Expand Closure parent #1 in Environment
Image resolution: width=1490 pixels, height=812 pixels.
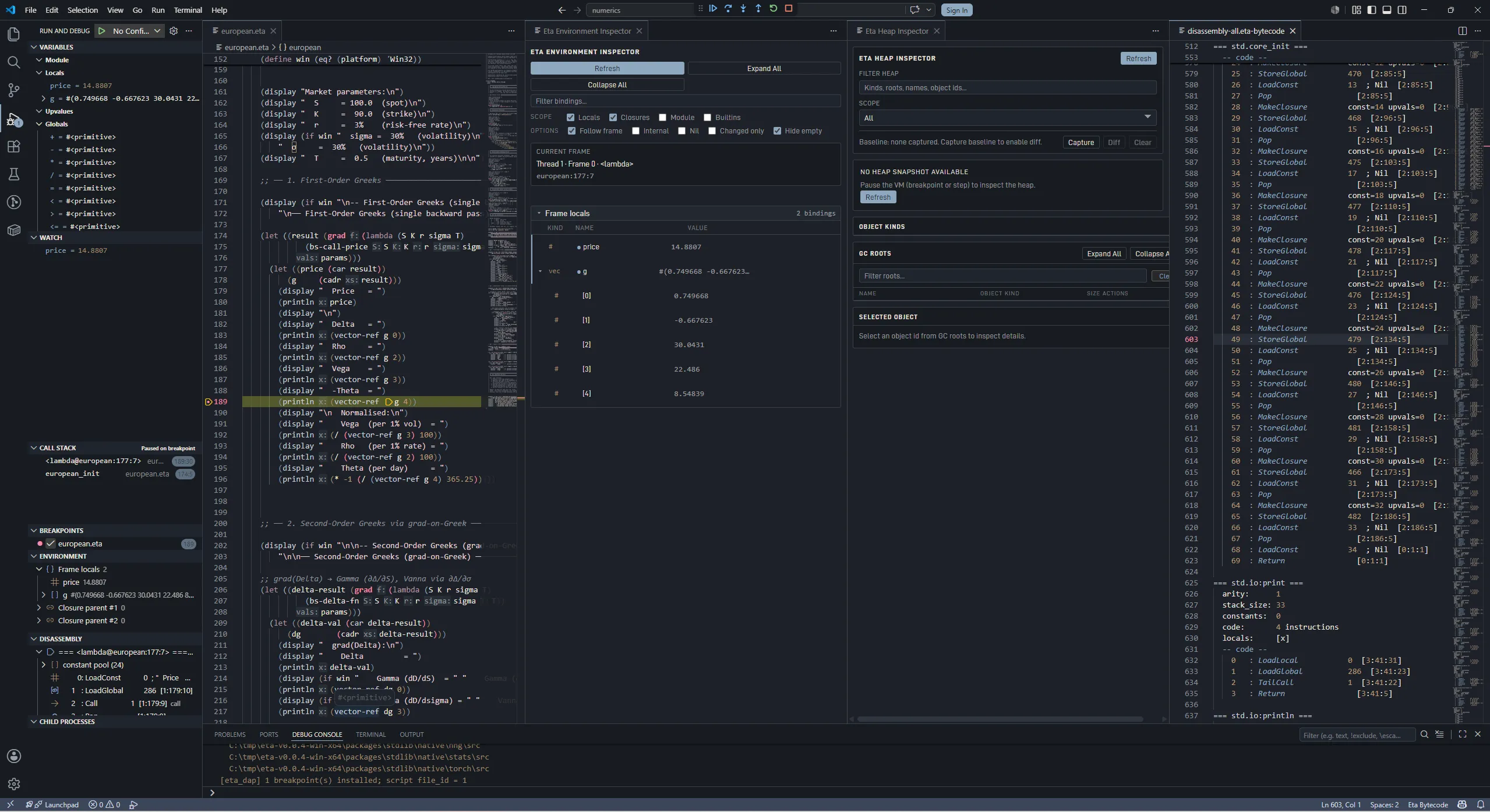[x=39, y=608]
